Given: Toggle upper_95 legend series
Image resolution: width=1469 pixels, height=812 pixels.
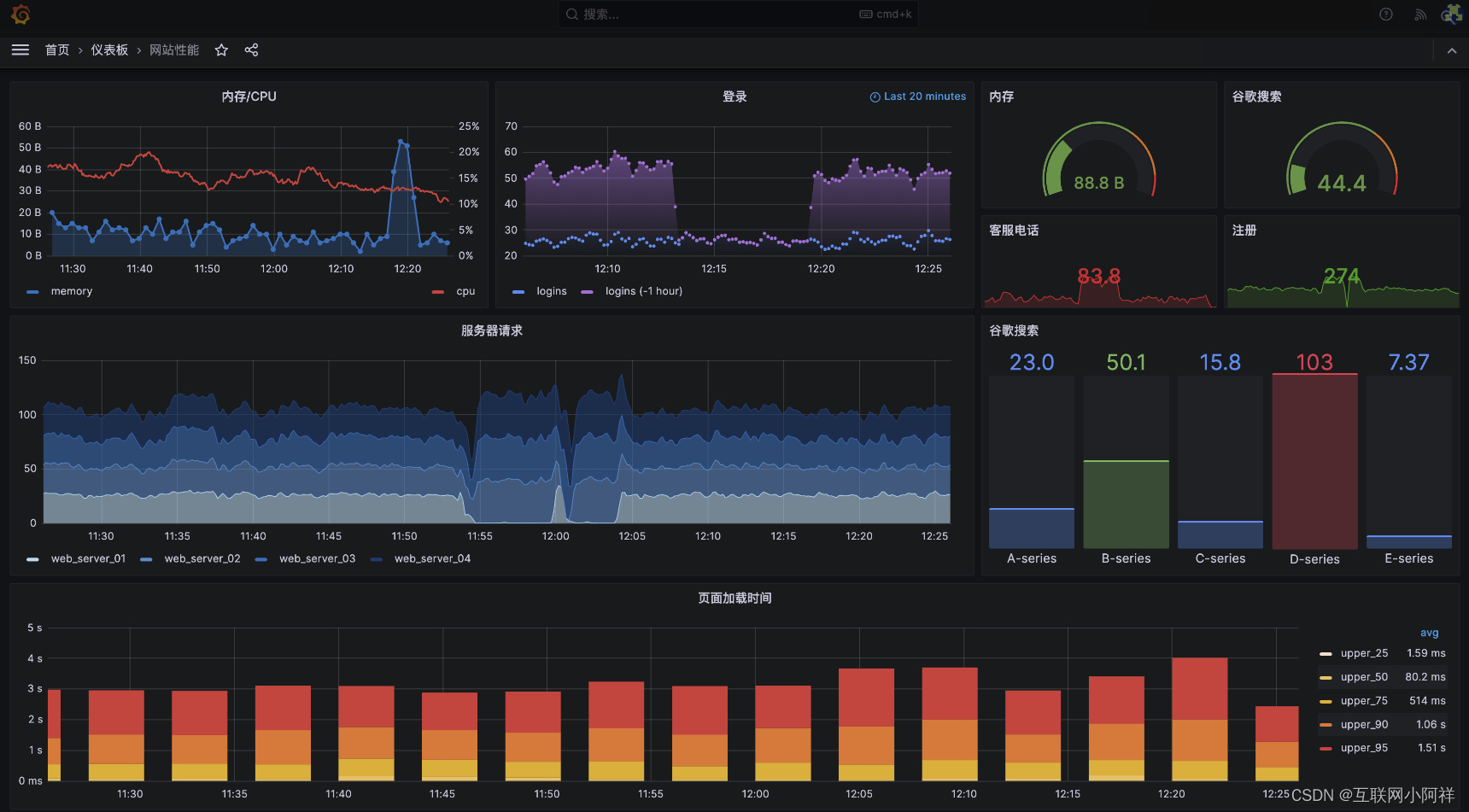Looking at the screenshot, I should coord(1364,748).
